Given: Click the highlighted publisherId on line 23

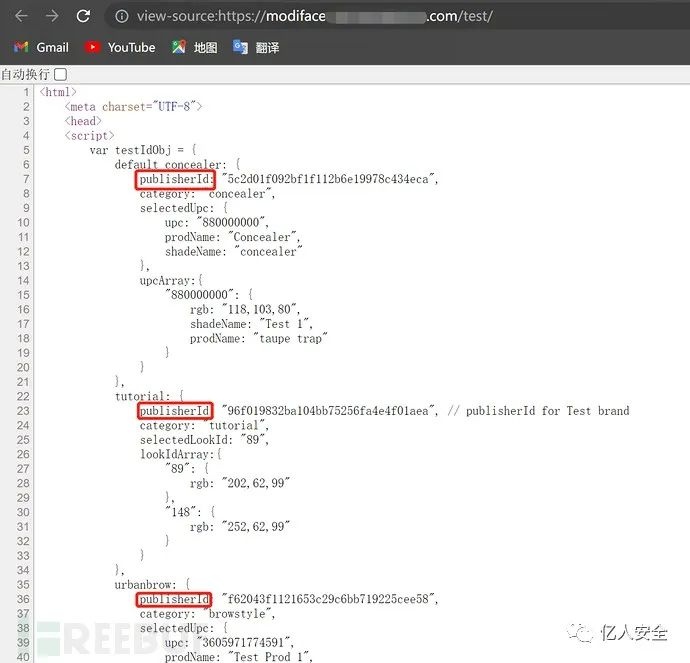Looking at the screenshot, I should coord(175,411).
